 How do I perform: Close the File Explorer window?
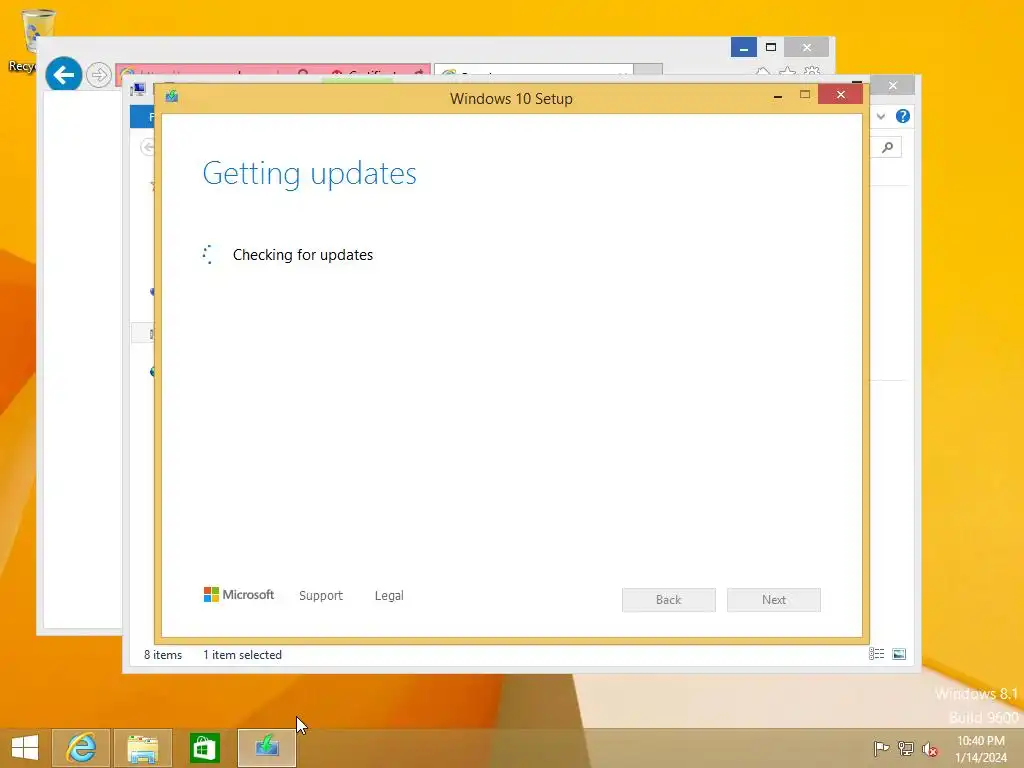coord(893,86)
